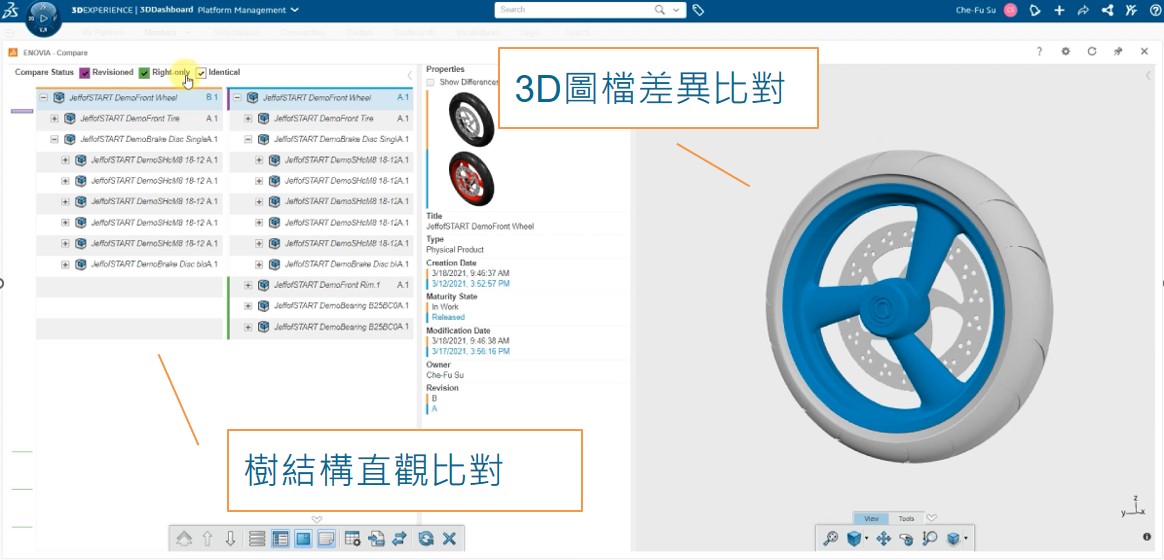The height and width of the screenshot is (560, 1164).
Task: Expand left DemoFront Tire node
Action: tap(54, 118)
